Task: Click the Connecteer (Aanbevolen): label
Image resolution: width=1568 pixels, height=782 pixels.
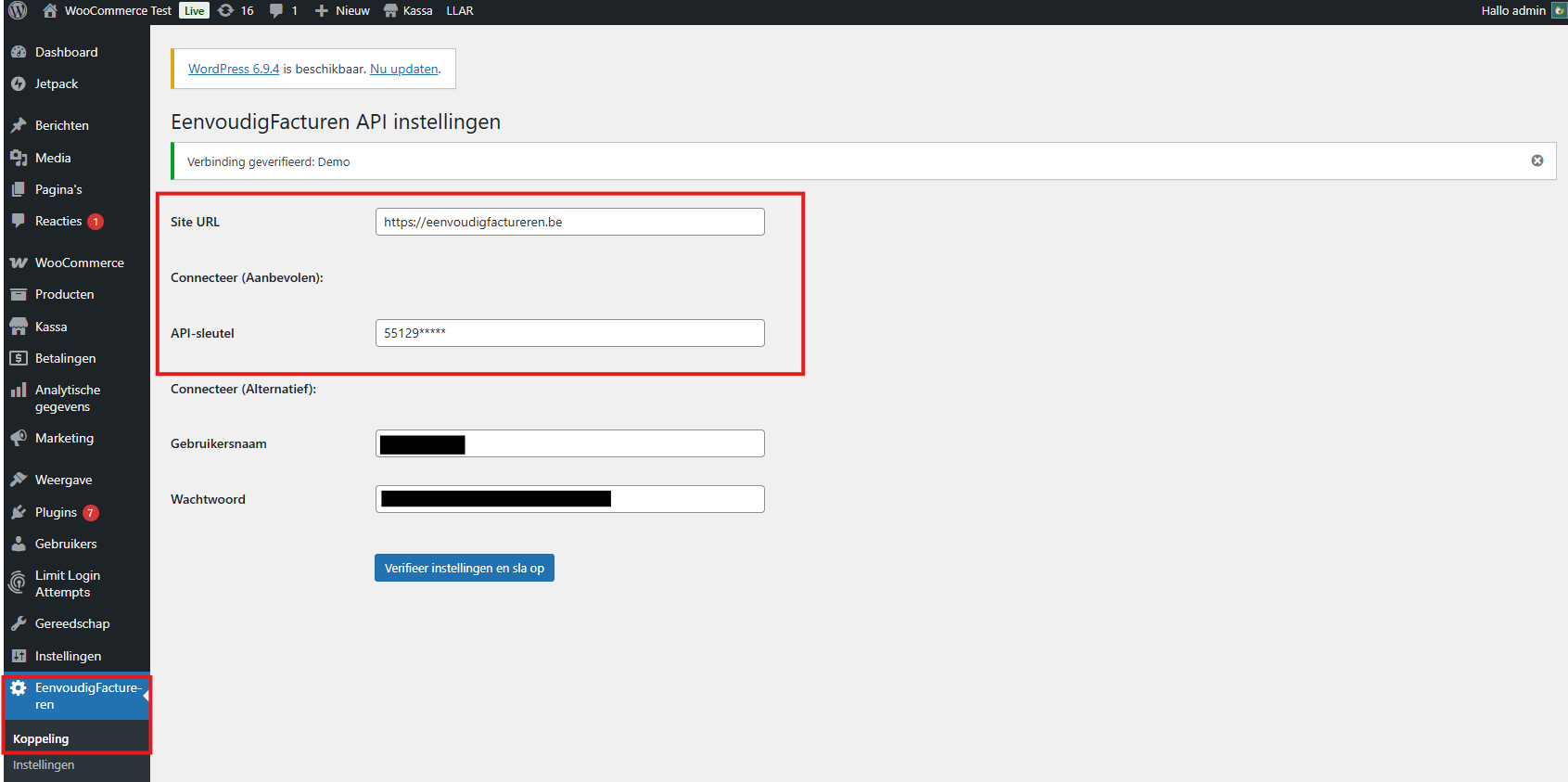Action: (x=247, y=277)
